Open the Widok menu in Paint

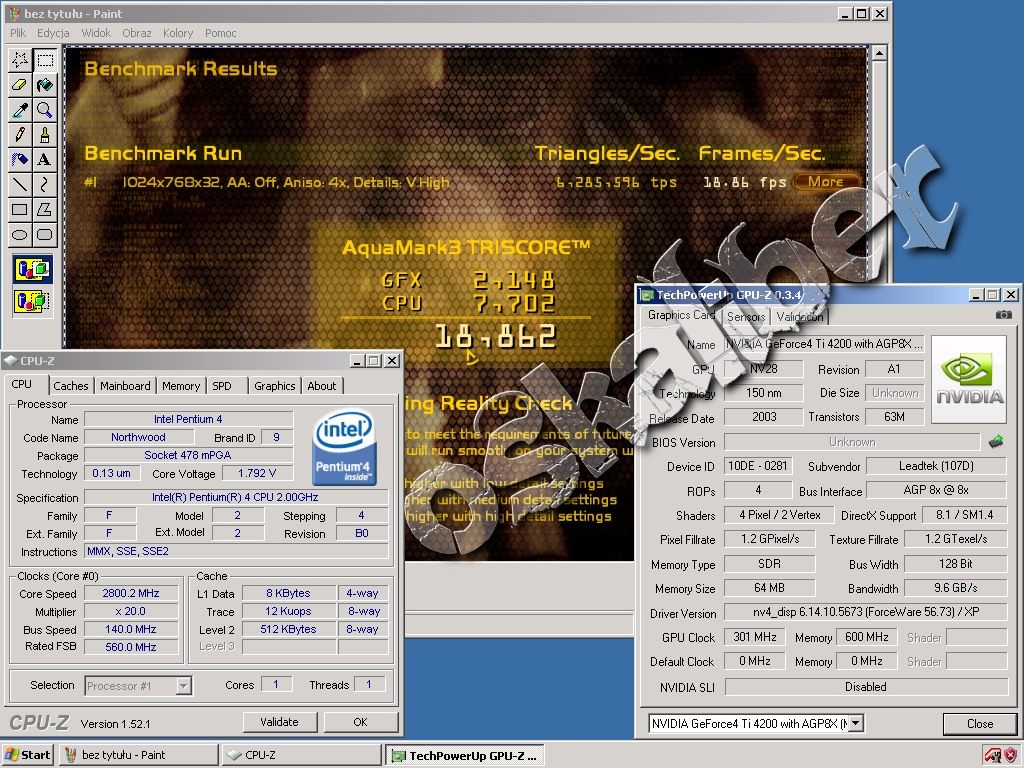(x=96, y=33)
